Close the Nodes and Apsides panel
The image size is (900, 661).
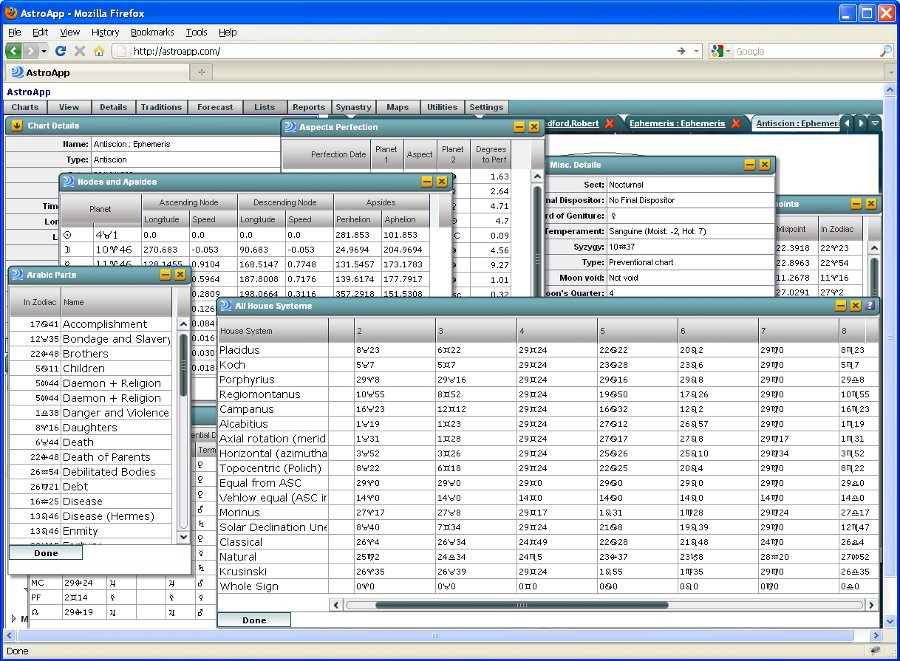click(441, 182)
